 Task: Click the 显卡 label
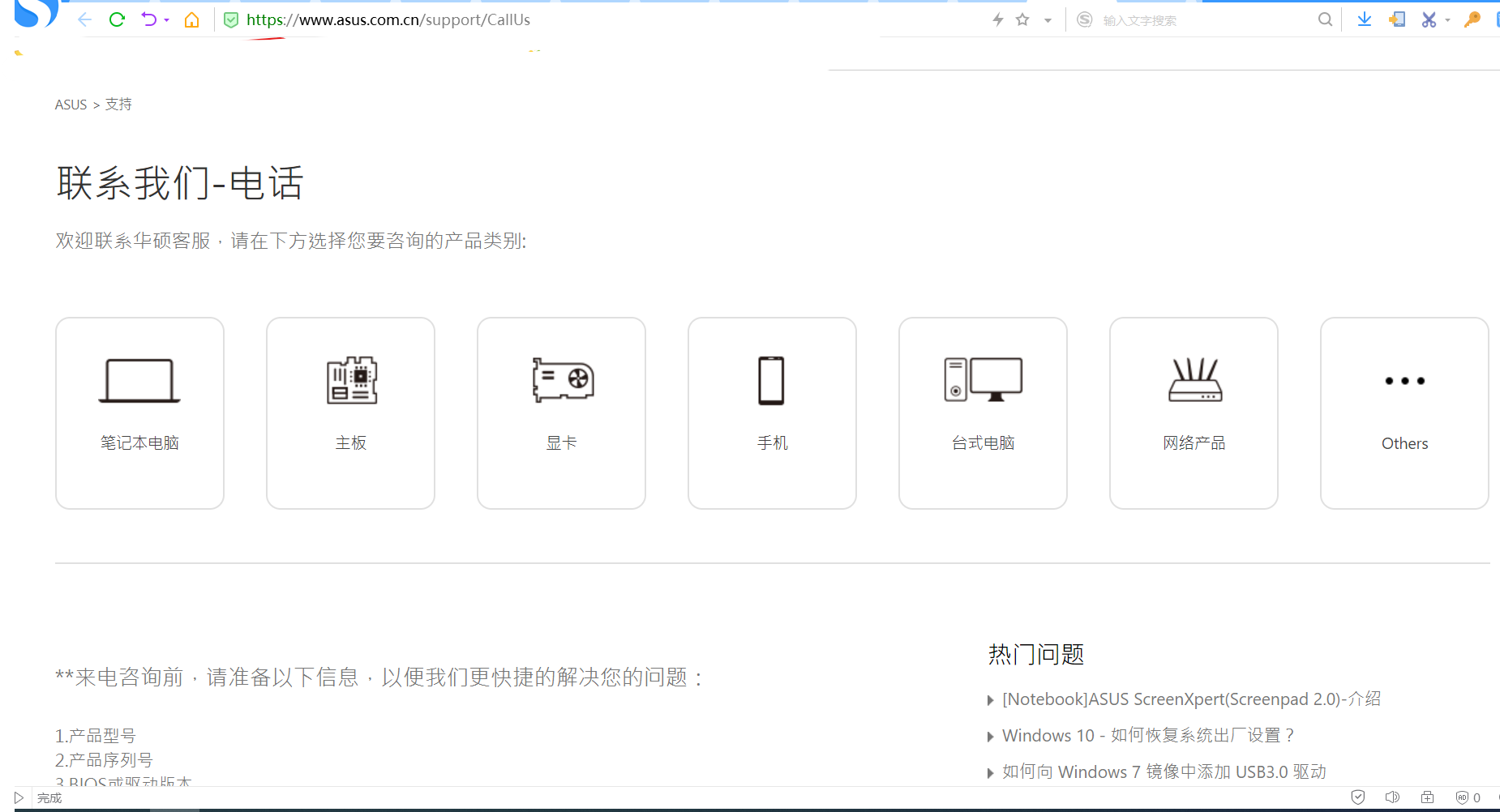(562, 443)
